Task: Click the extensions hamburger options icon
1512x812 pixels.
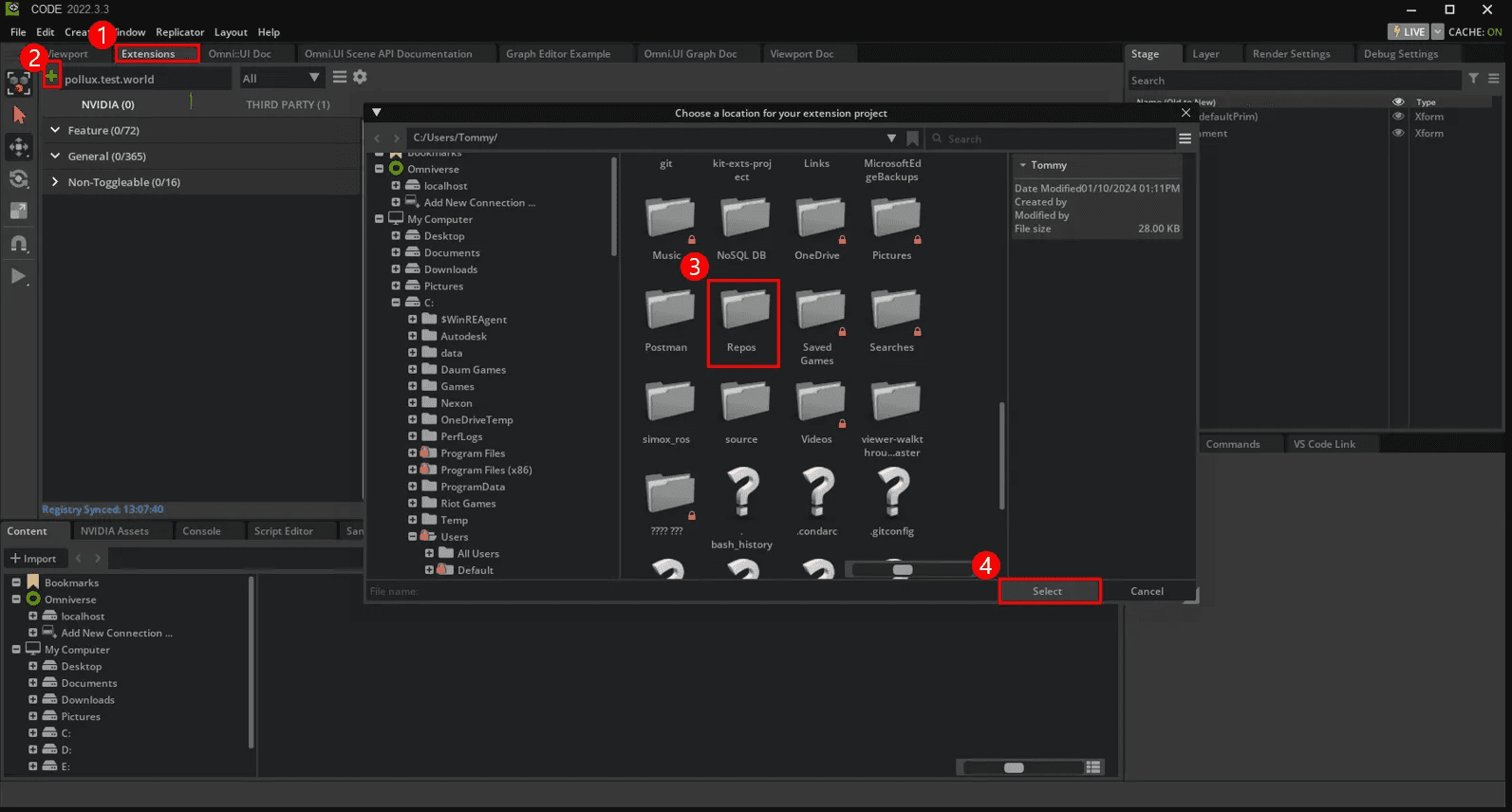Action: click(340, 78)
